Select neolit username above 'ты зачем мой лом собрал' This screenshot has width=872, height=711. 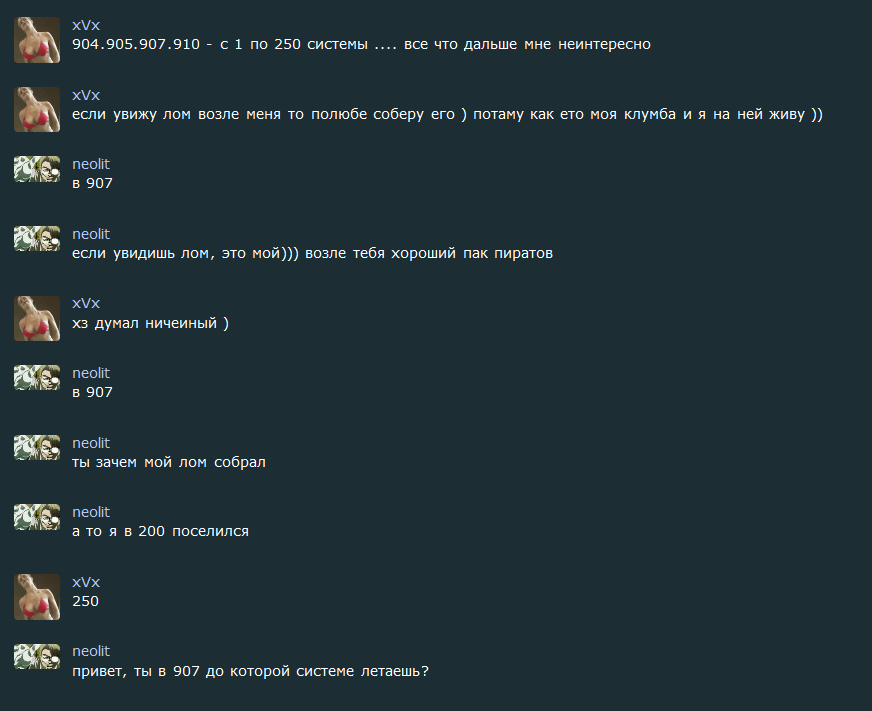[91, 442]
